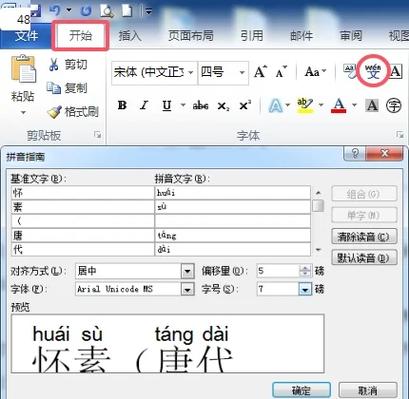Open the font size 四号 combo box
409x399 pixels.
point(223,72)
